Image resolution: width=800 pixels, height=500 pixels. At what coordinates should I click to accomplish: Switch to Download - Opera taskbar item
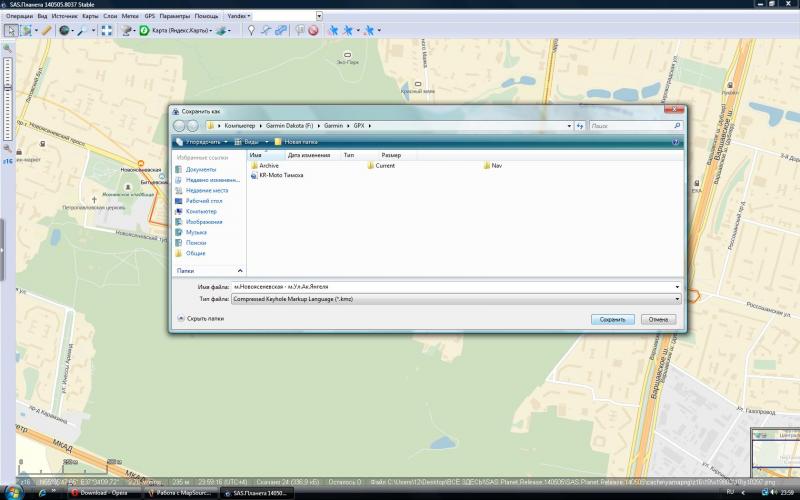(x=105, y=493)
